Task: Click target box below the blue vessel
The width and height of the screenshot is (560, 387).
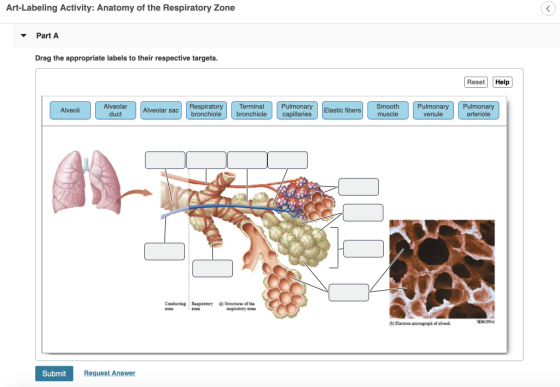Action: pos(165,251)
